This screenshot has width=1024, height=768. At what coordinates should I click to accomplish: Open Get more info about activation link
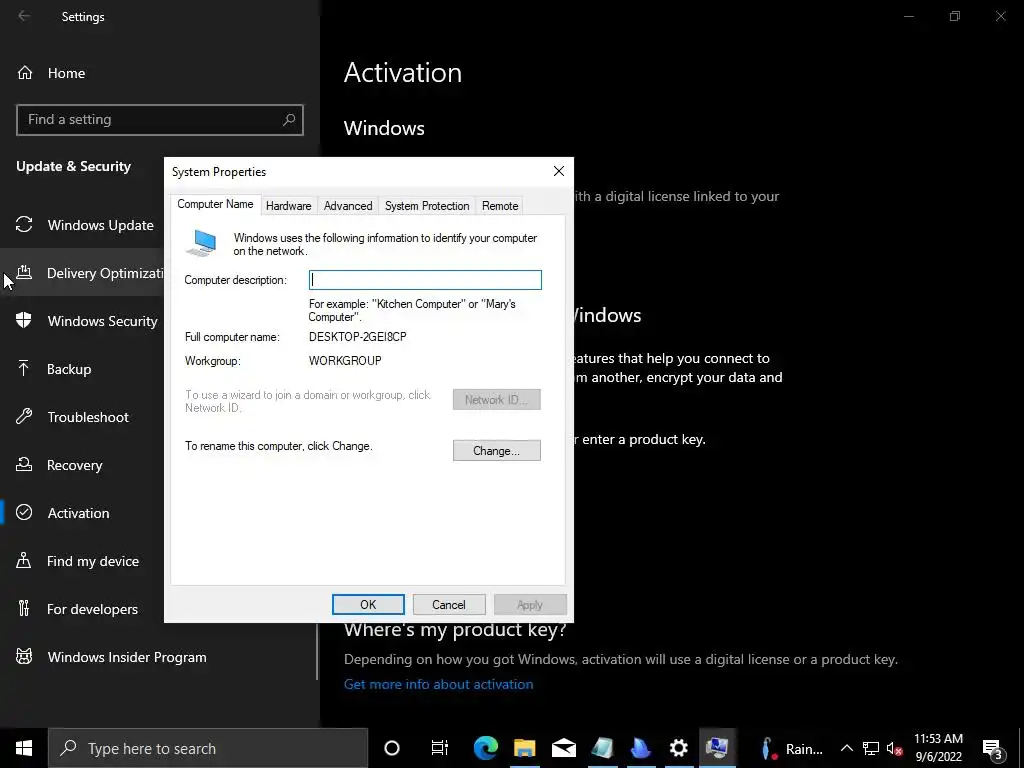coord(438,684)
